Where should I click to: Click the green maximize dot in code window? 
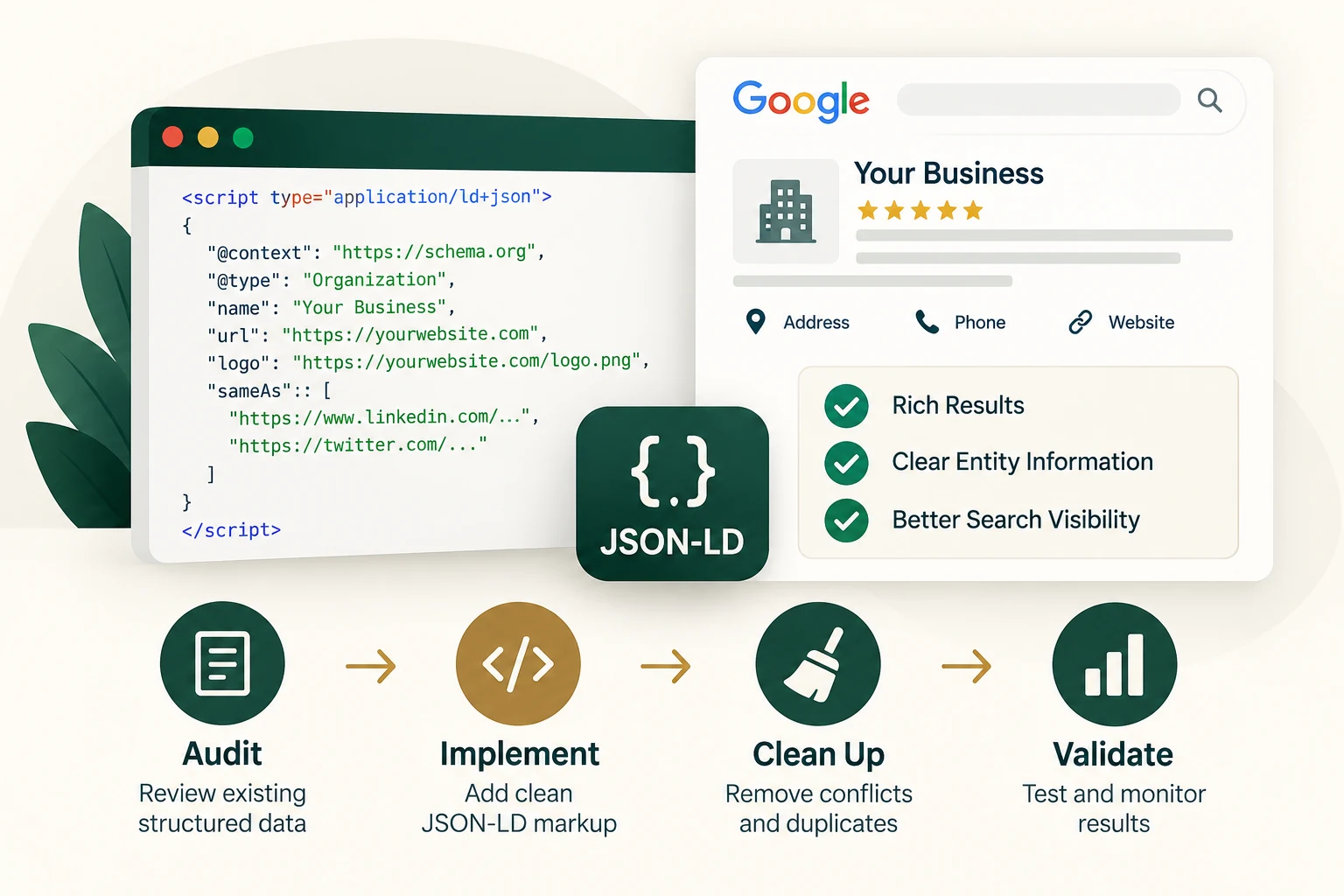(x=243, y=137)
